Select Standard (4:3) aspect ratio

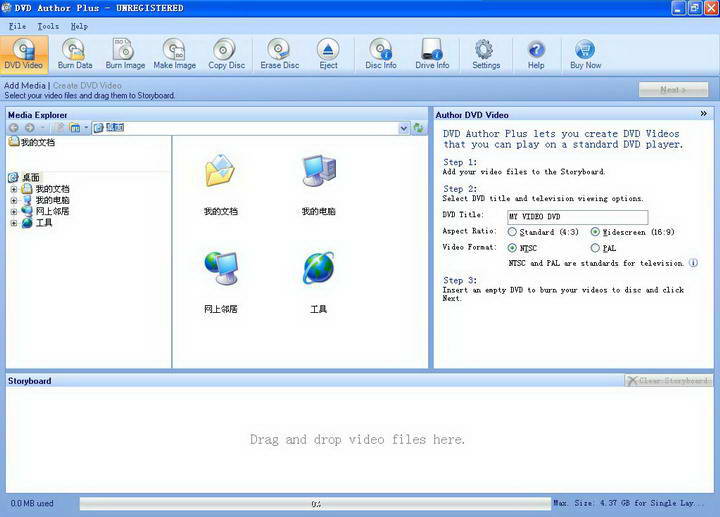(512, 232)
